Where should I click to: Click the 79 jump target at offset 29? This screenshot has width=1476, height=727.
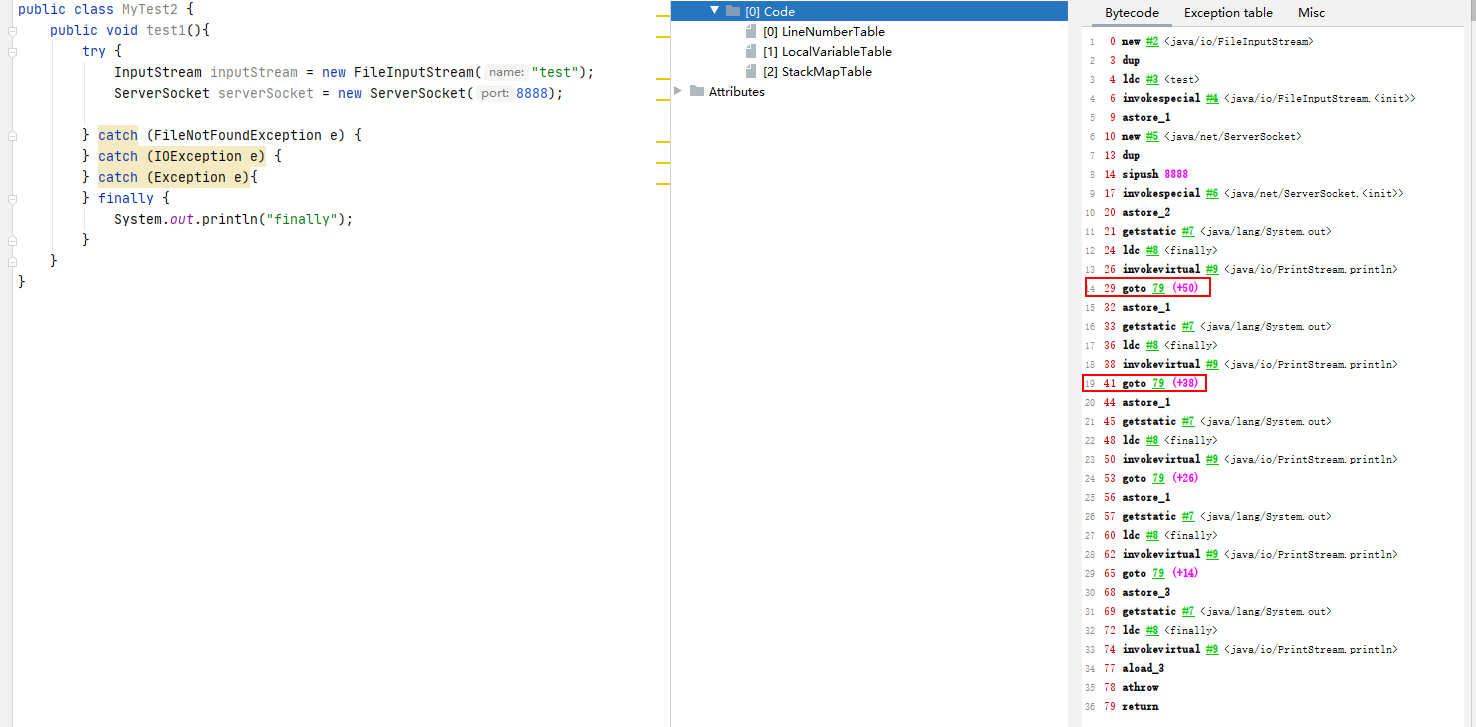coord(1158,289)
